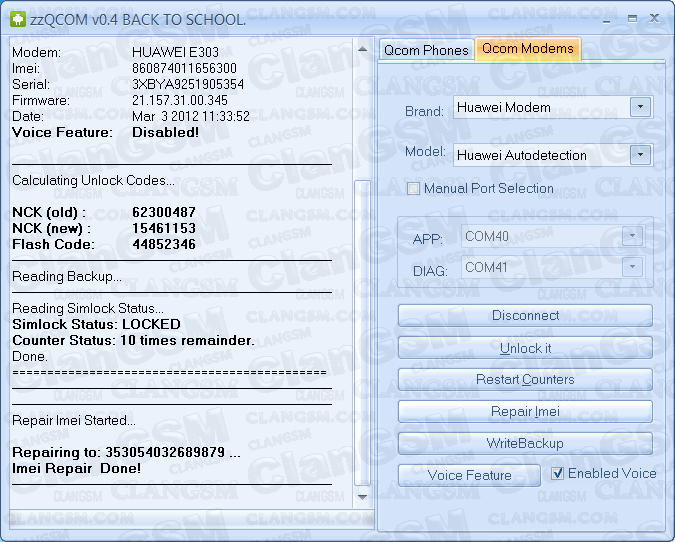This screenshot has height=542, width=675.
Task: Uncheck the Enabled Voice checkbox
Action: [557, 474]
